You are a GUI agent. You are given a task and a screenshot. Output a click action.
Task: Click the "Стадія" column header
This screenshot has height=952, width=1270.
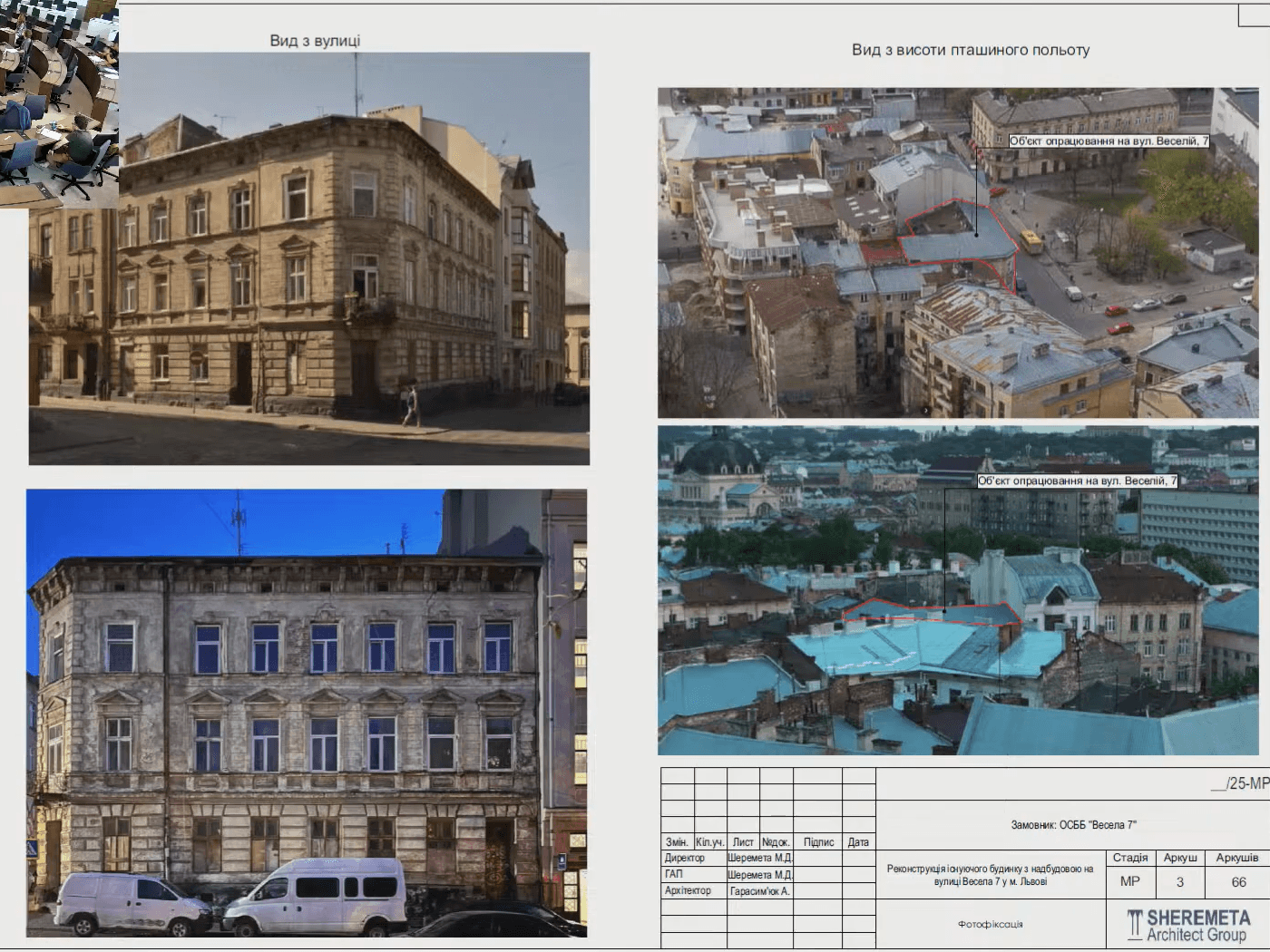point(1129,858)
